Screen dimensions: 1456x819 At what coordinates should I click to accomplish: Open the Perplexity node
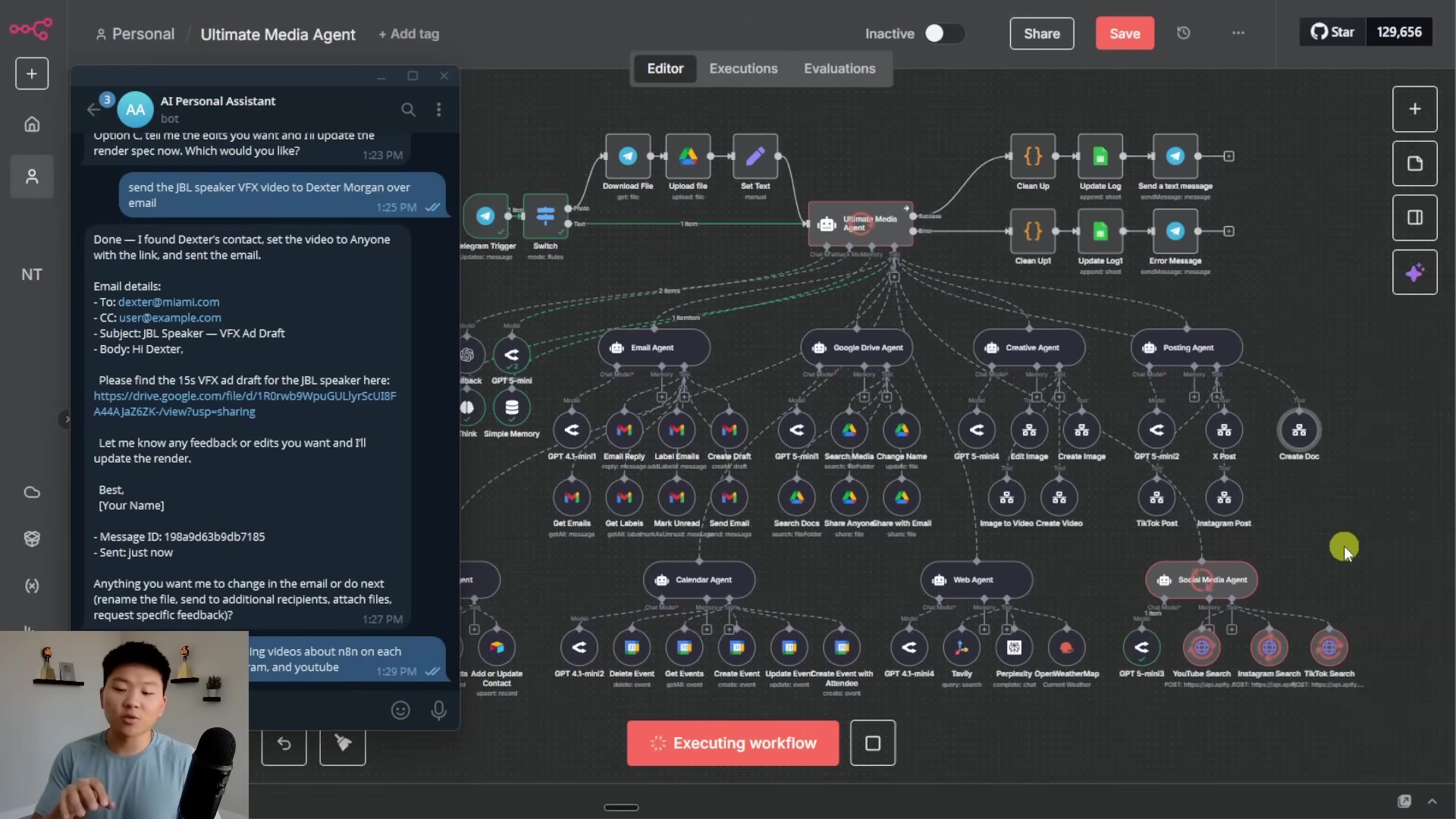point(1014,648)
